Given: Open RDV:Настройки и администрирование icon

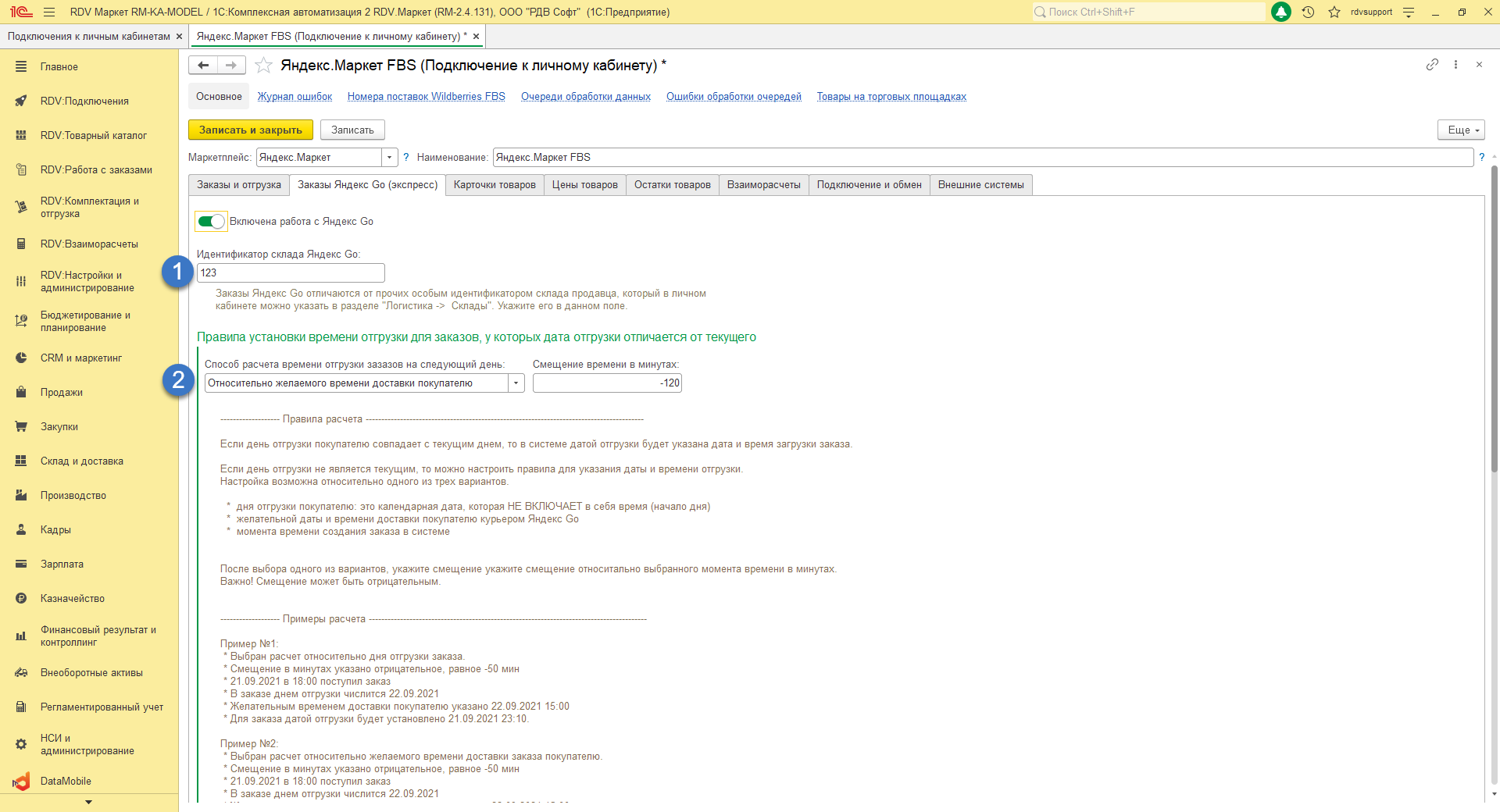Looking at the screenshot, I should 21,282.
